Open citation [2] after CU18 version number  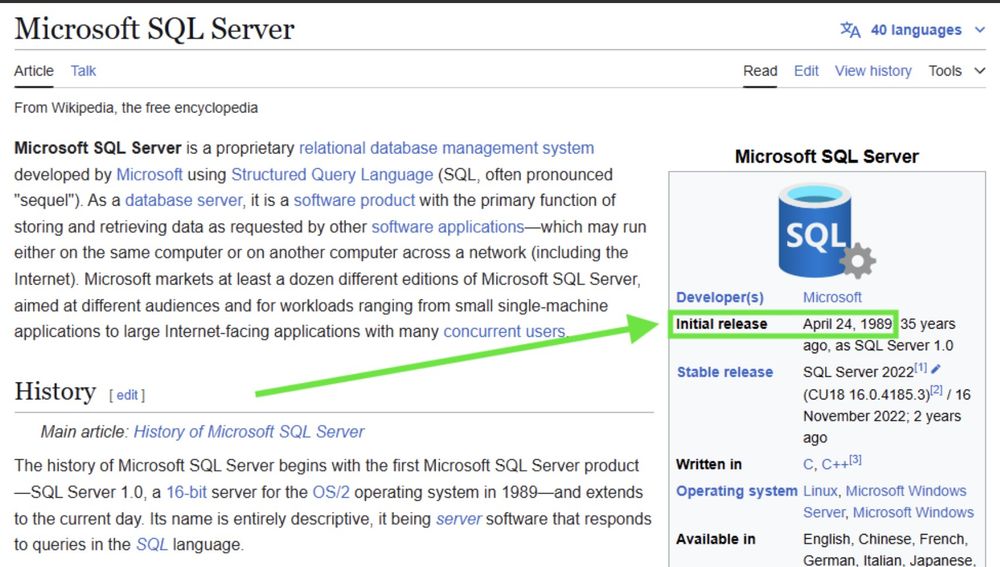click(x=936, y=390)
